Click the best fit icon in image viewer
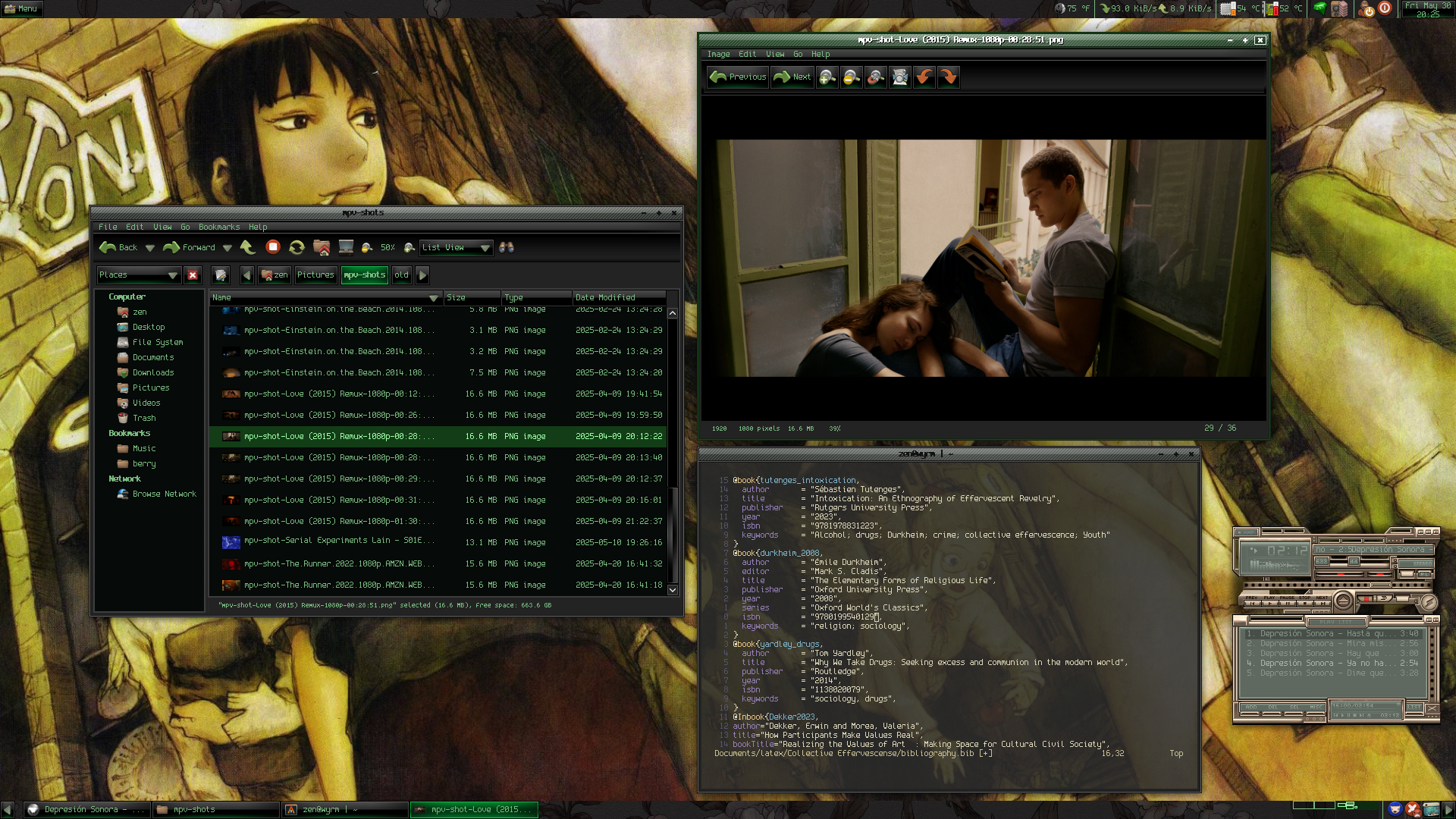 pyautogui.click(x=899, y=77)
